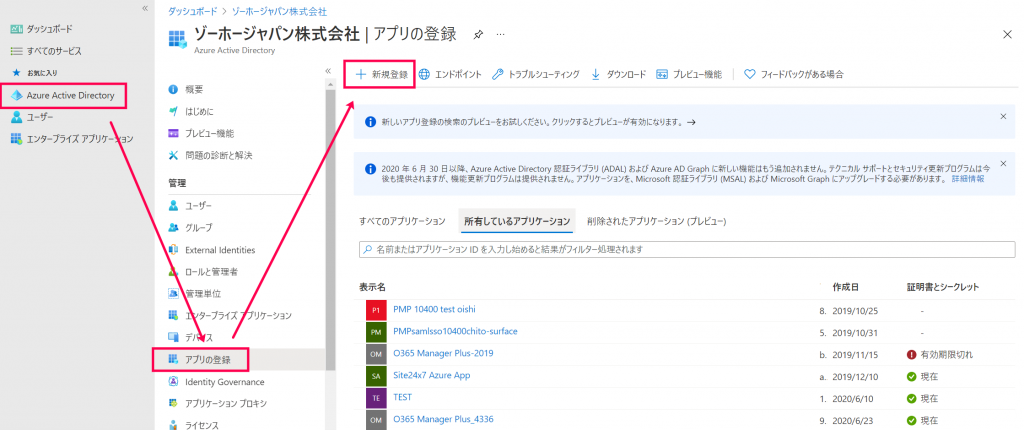Sort by 表示名 column header
Viewport: 1024px width, 430px height.
click(372, 287)
